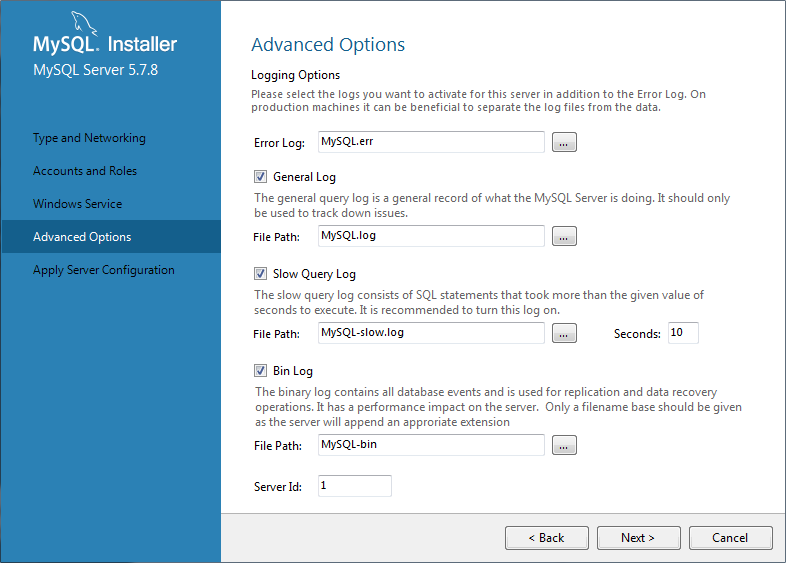
Task: Open the Type and Networking step
Action: tap(89, 138)
